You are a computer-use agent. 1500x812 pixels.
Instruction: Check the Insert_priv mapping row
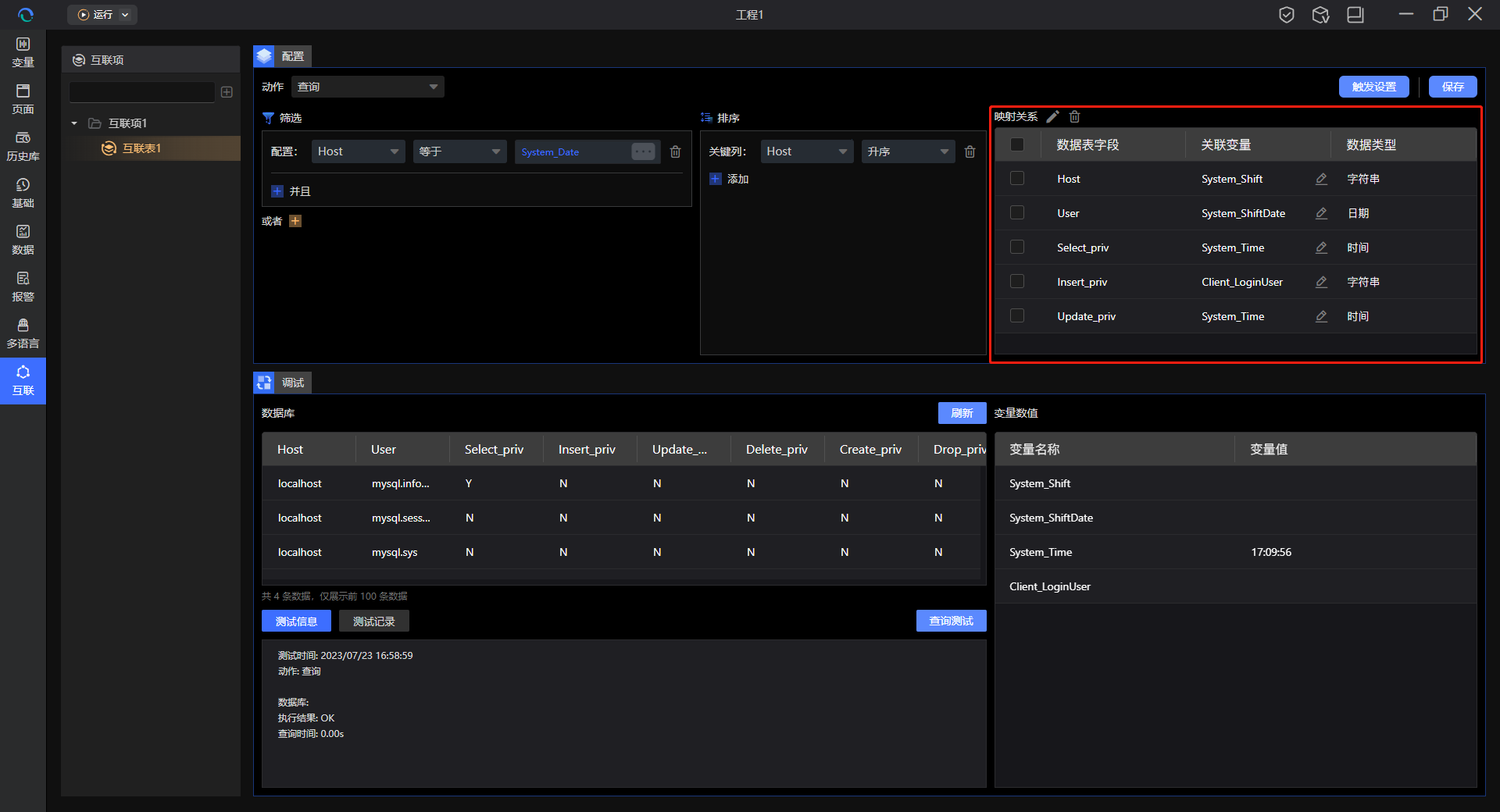[x=1017, y=282]
